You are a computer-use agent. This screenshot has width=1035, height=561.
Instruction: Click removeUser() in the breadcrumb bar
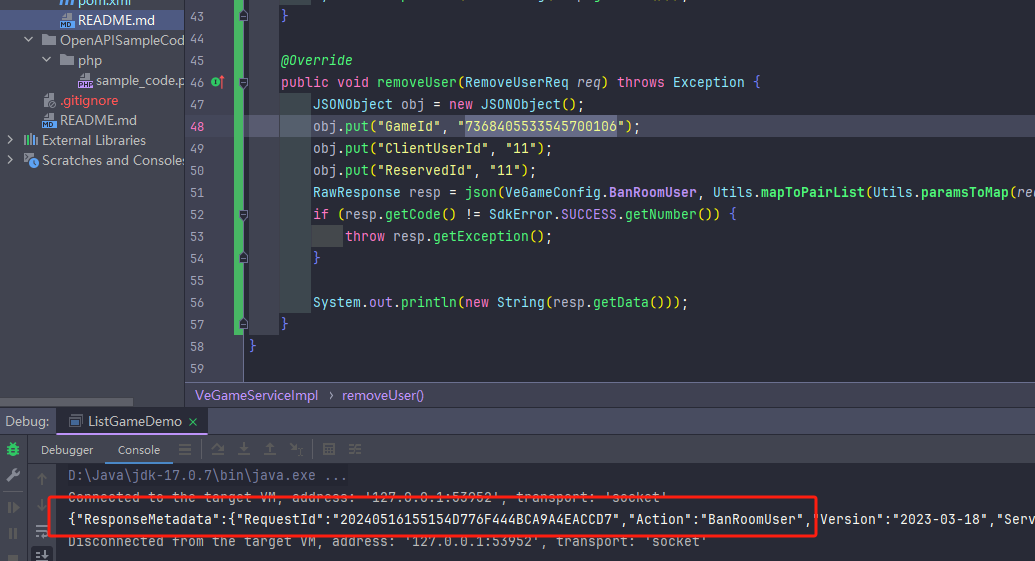(383, 395)
